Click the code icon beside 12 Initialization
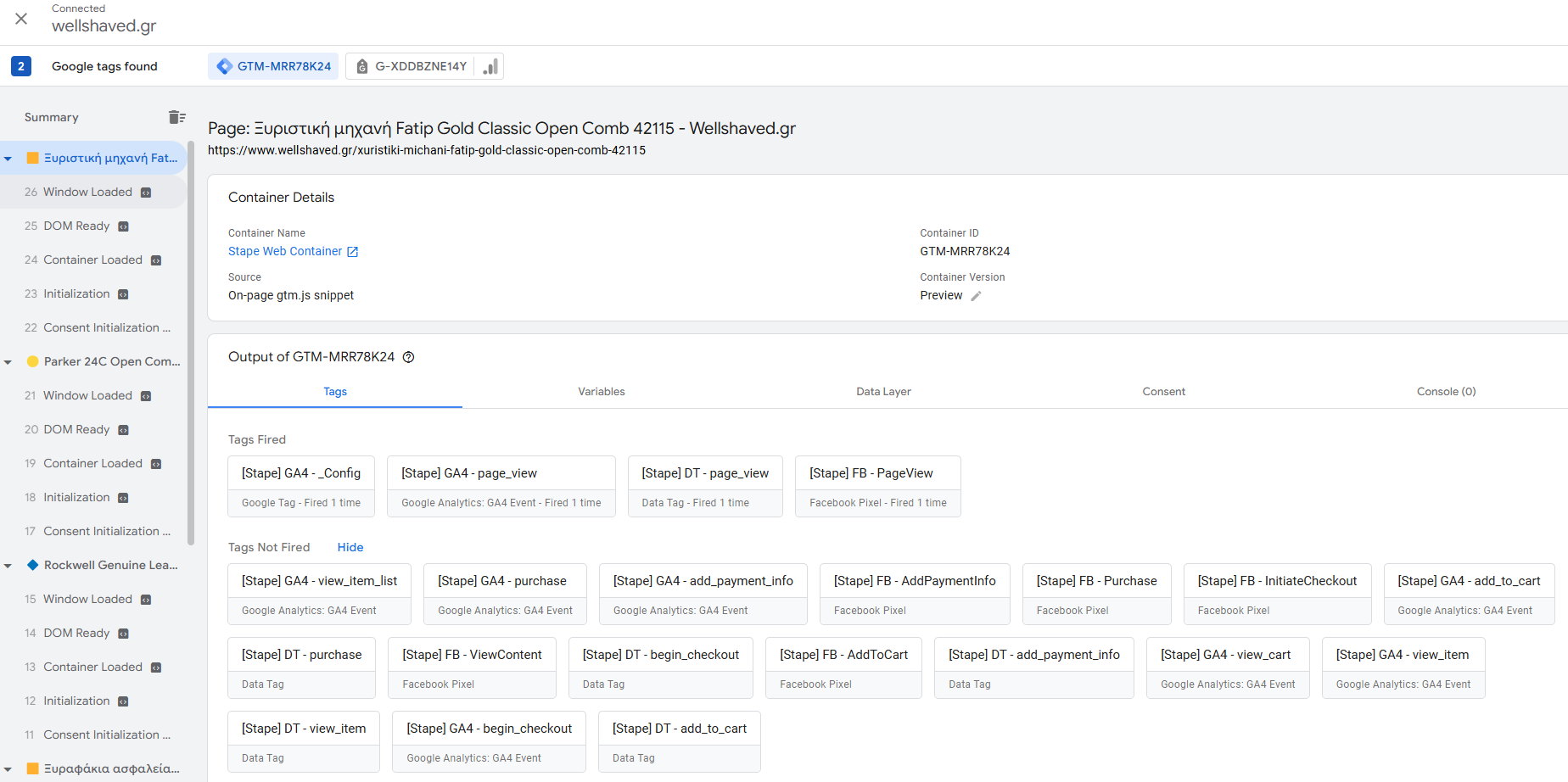The width and height of the screenshot is (1568, 782). 123,701
